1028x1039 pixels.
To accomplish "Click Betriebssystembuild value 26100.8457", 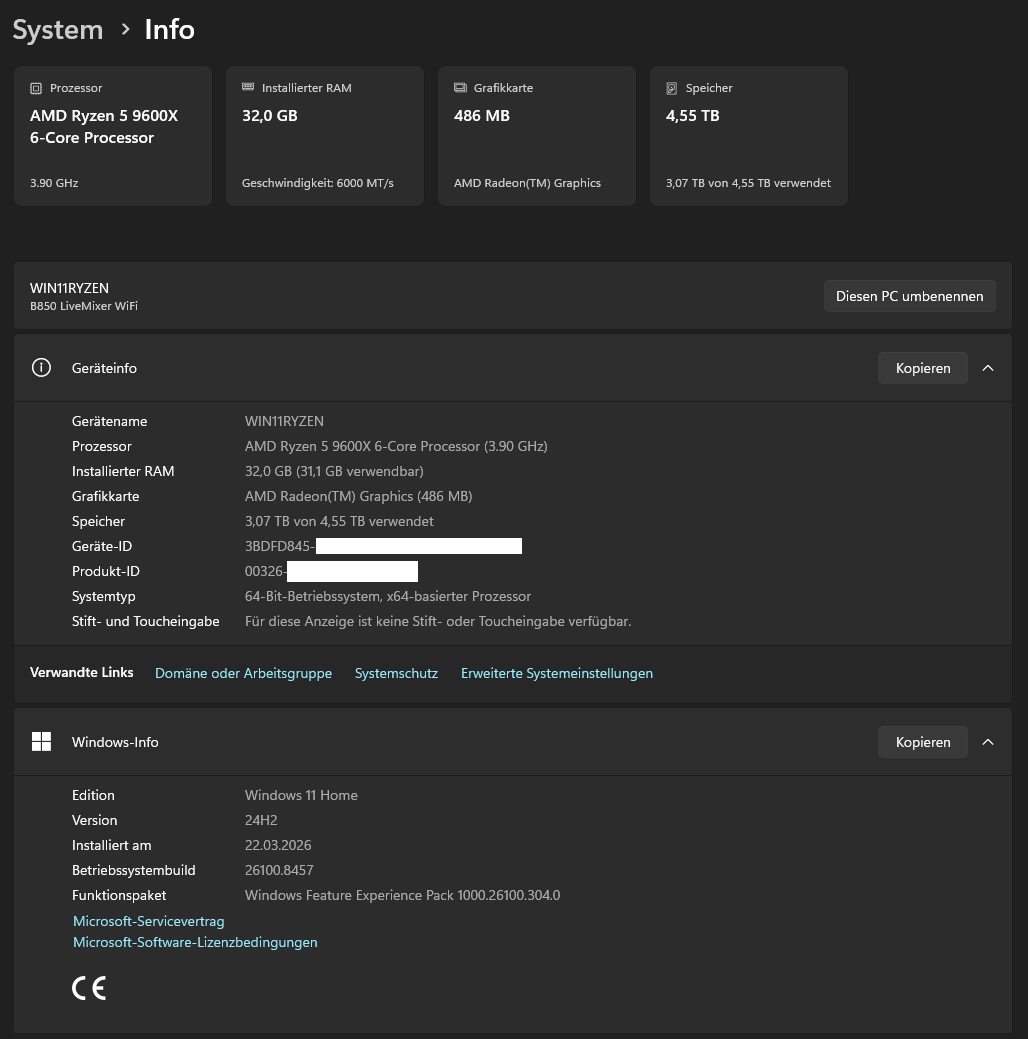I will [x=279, y=870].
